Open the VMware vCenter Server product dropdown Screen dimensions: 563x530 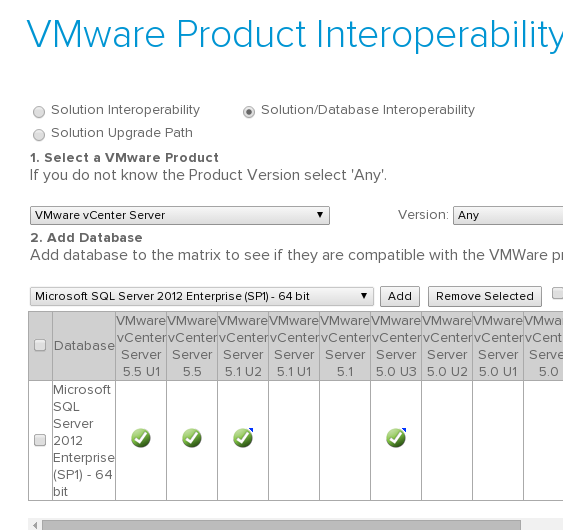pos(180,215)
